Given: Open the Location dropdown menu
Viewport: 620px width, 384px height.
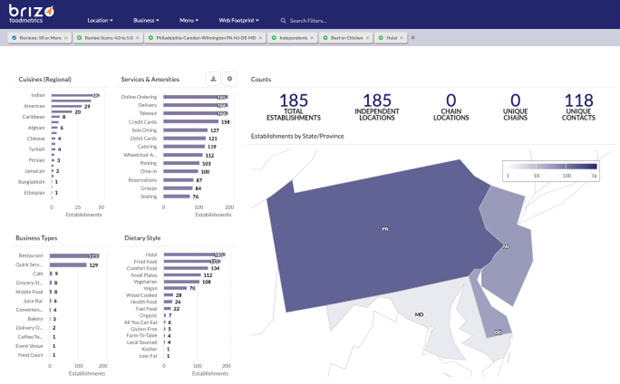Looking at the screenshot, I should (100, 20).
